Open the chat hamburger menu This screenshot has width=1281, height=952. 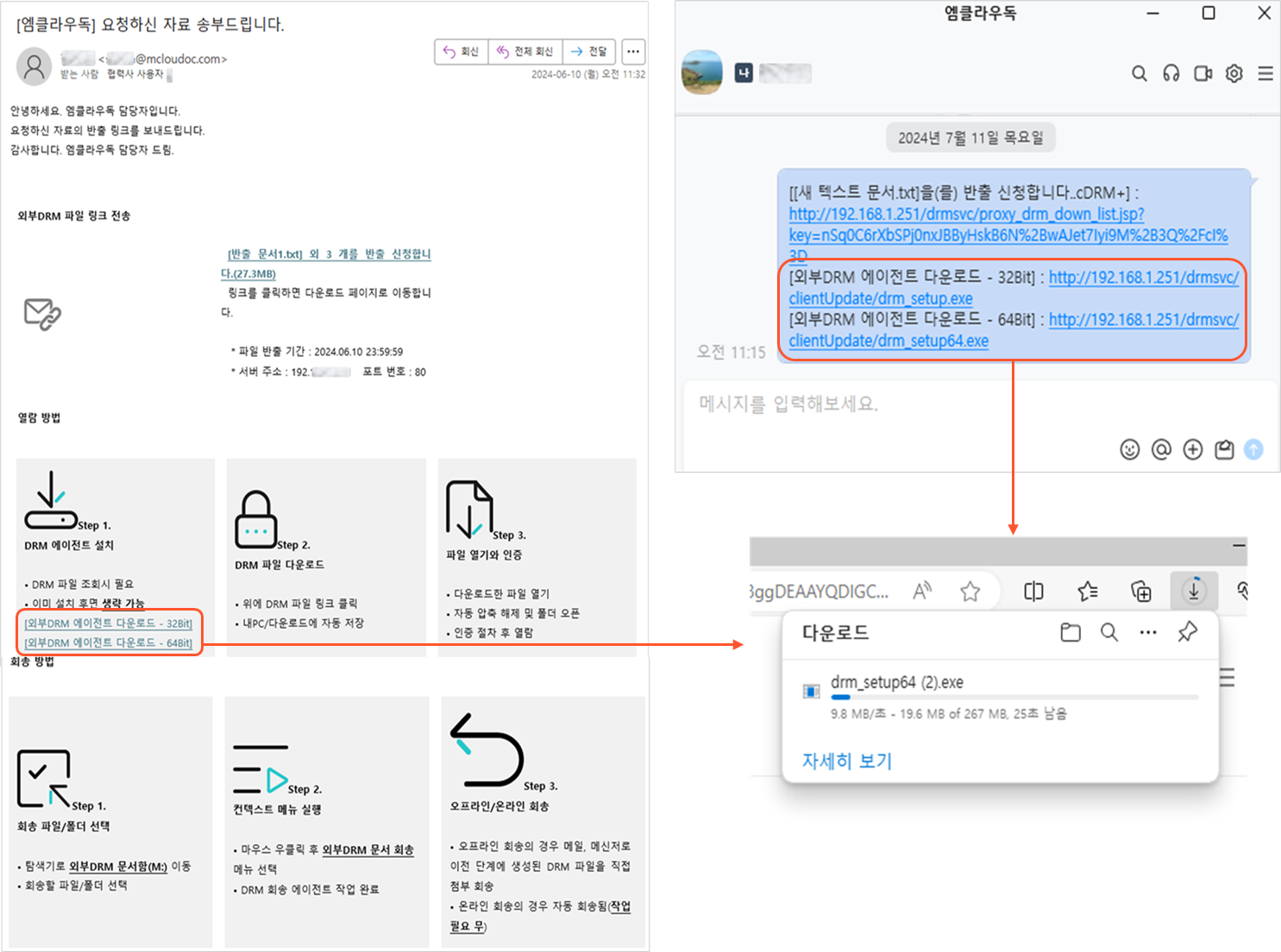point(1265,74)
